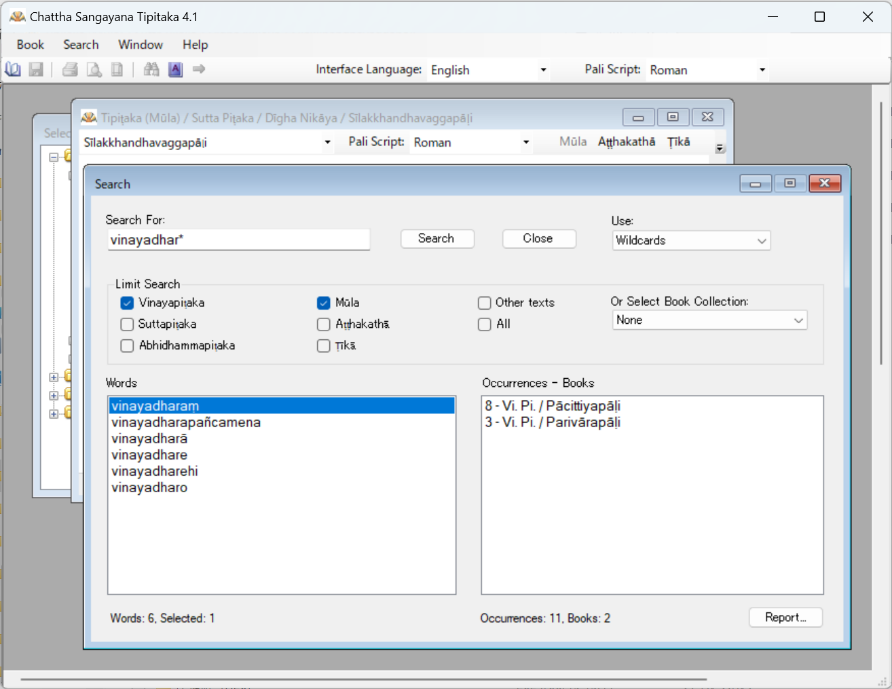Switch to Ṭīkā in the book window toolbar

(x=679, y=142)
